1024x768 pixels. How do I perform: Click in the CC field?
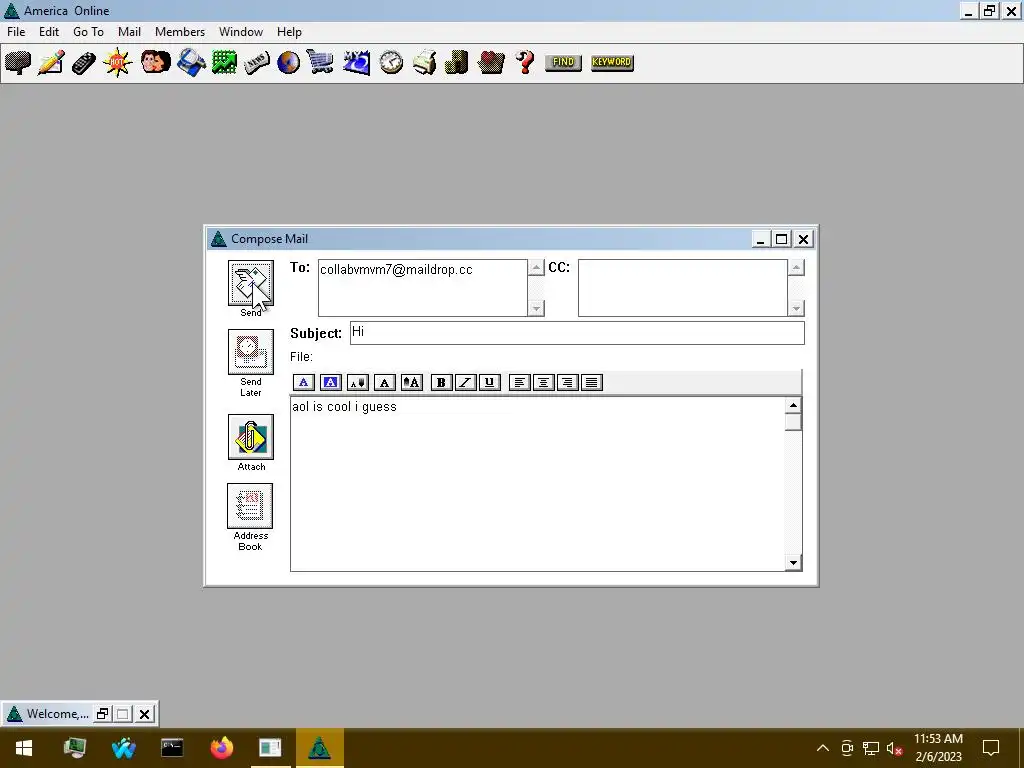[x=682, y=288]
